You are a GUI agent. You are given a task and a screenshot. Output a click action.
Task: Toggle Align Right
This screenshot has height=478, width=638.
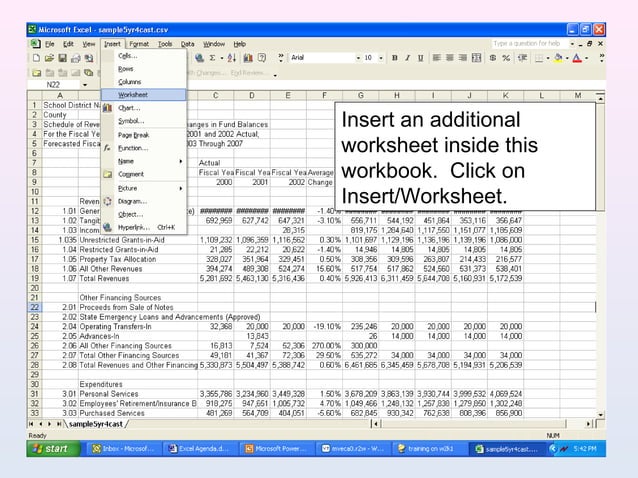463,58
